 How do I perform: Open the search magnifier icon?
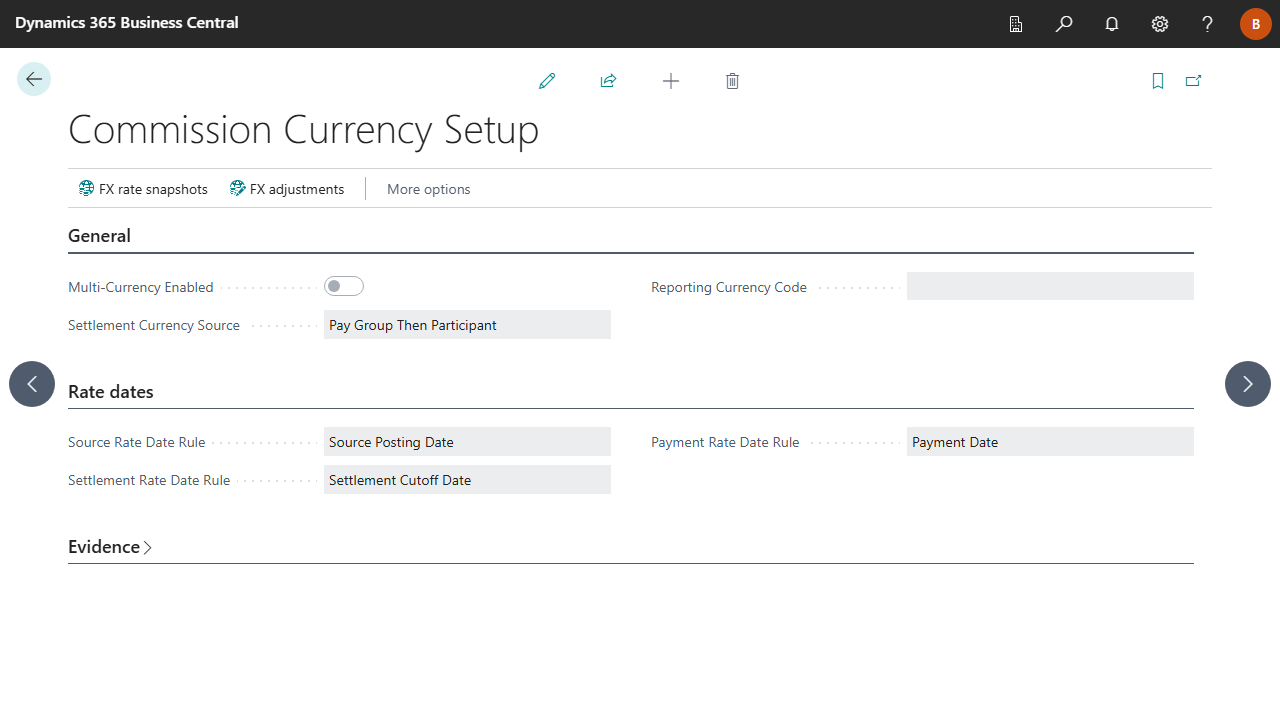point(1064,24)
